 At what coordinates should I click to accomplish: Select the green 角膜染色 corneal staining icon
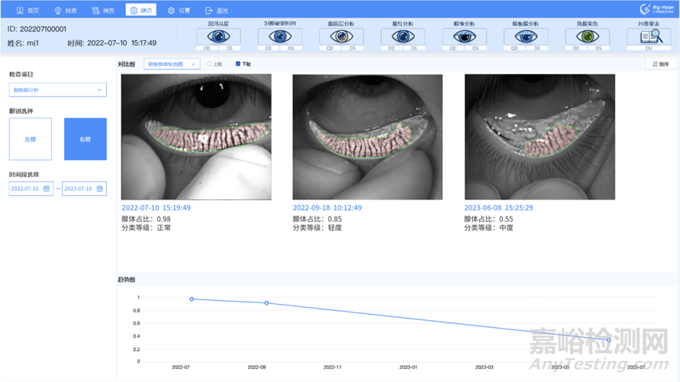click(x=588, y=36)
